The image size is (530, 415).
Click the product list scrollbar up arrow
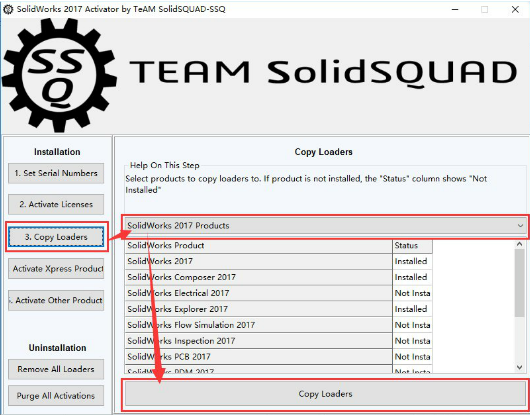[520, 244]
